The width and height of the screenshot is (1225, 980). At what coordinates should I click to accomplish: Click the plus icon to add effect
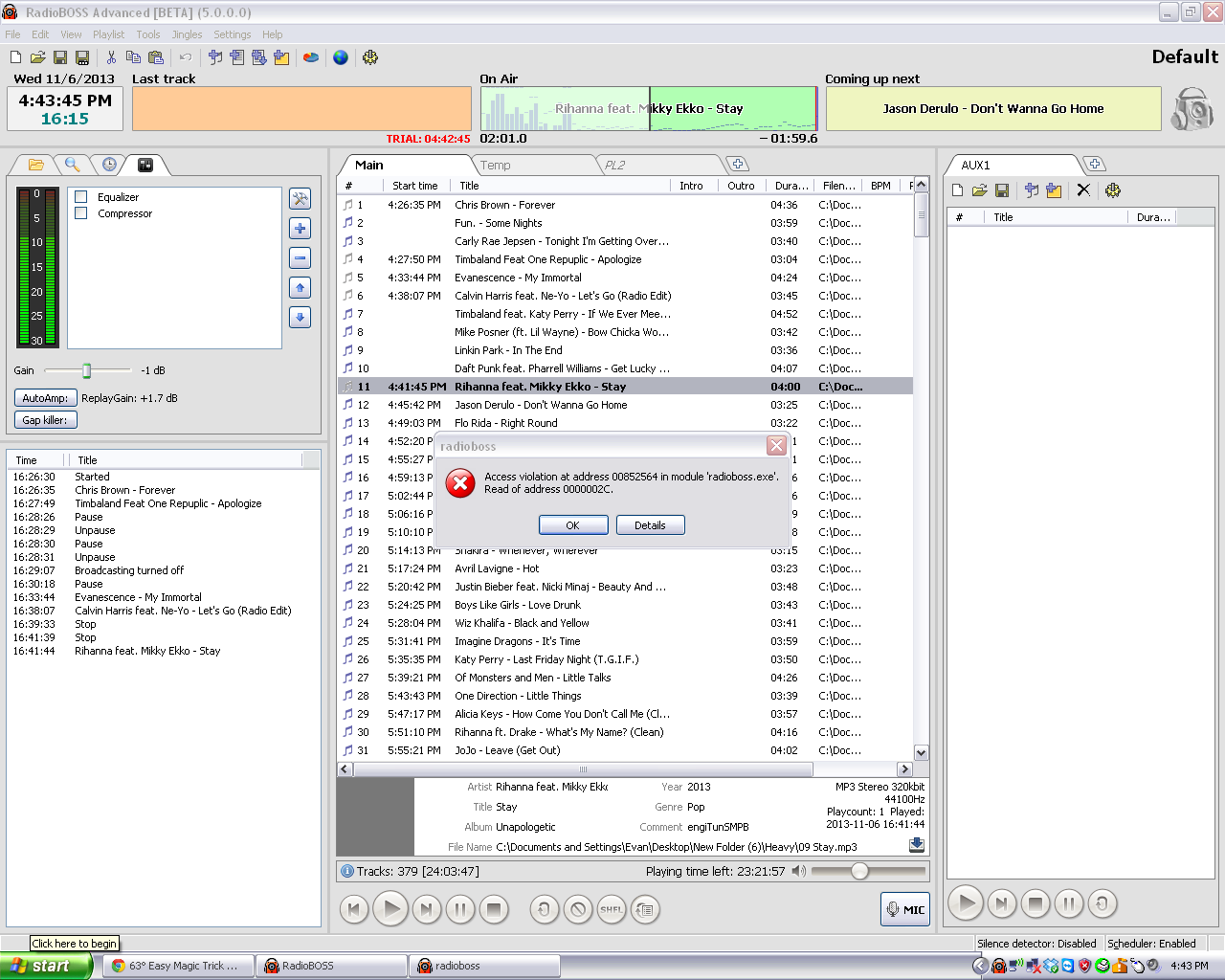tap(300, 229)
